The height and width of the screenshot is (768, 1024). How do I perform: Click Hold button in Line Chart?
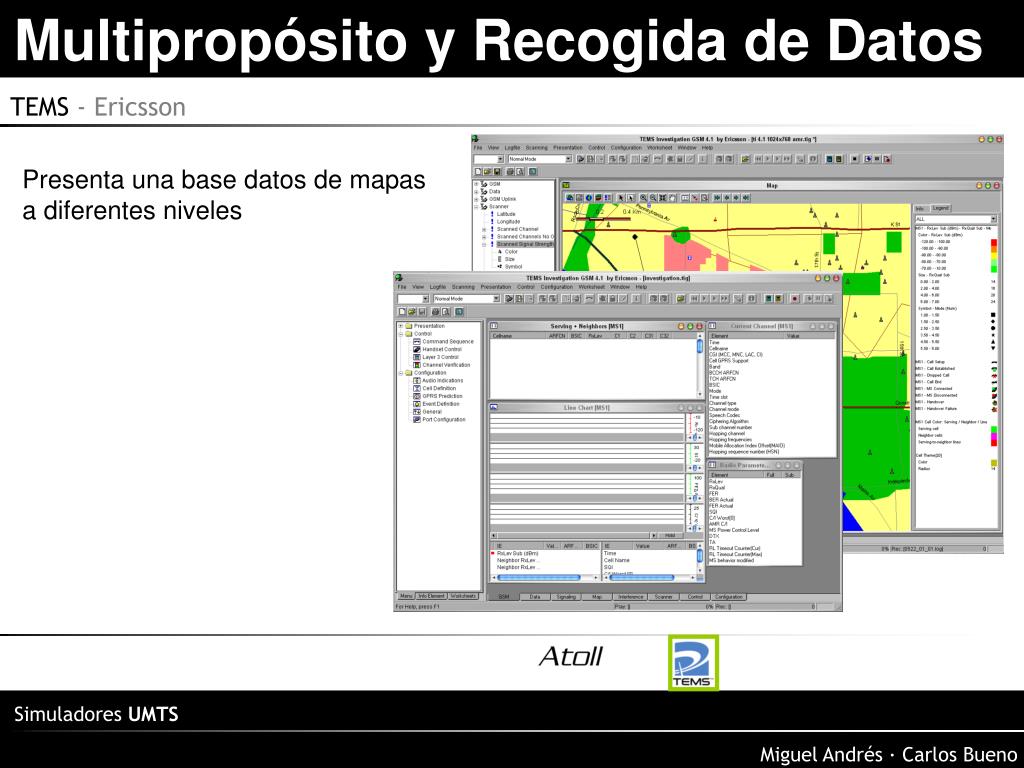tap(670, 536)
